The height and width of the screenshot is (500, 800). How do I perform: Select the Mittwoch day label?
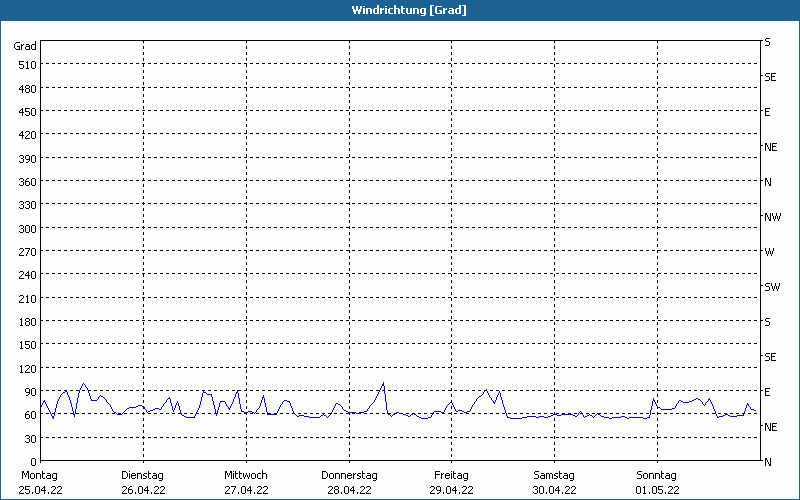(246, 476)
